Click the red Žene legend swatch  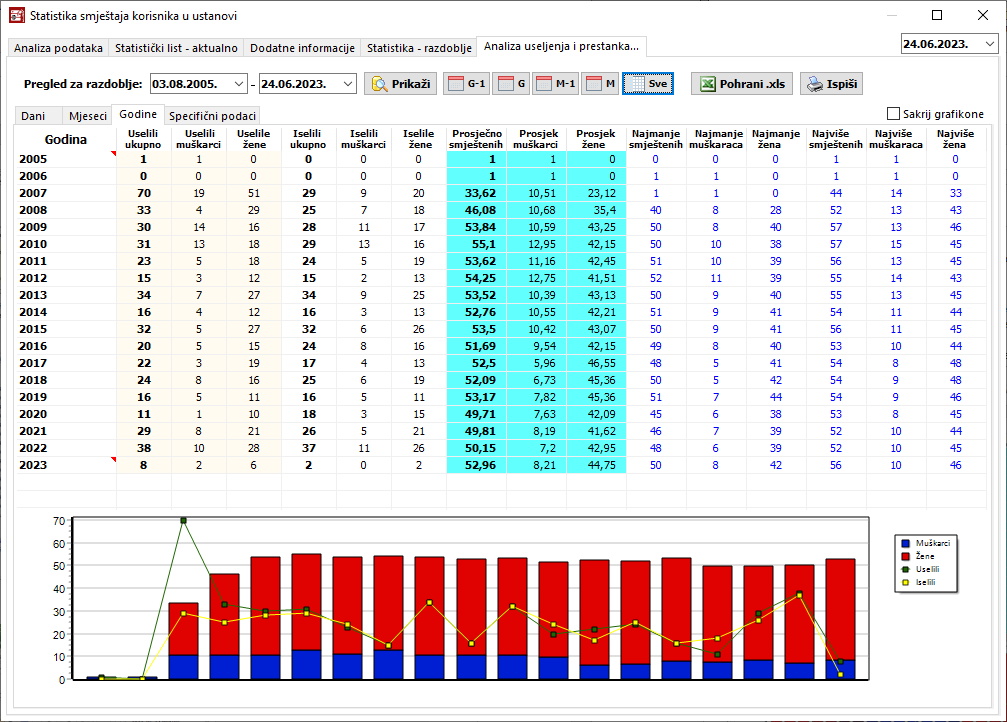[x=904, y=555]
